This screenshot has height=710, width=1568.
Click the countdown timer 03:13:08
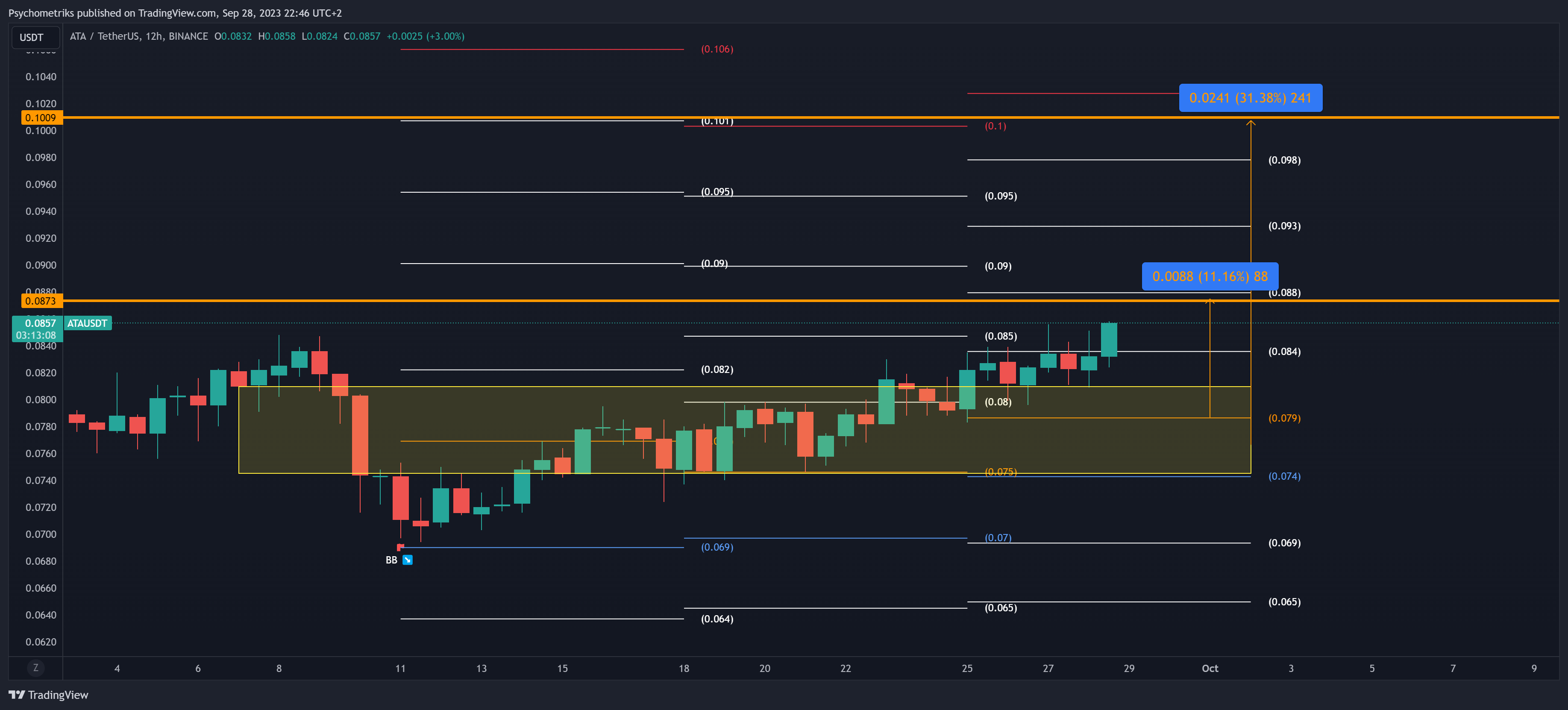pos(36,335)
